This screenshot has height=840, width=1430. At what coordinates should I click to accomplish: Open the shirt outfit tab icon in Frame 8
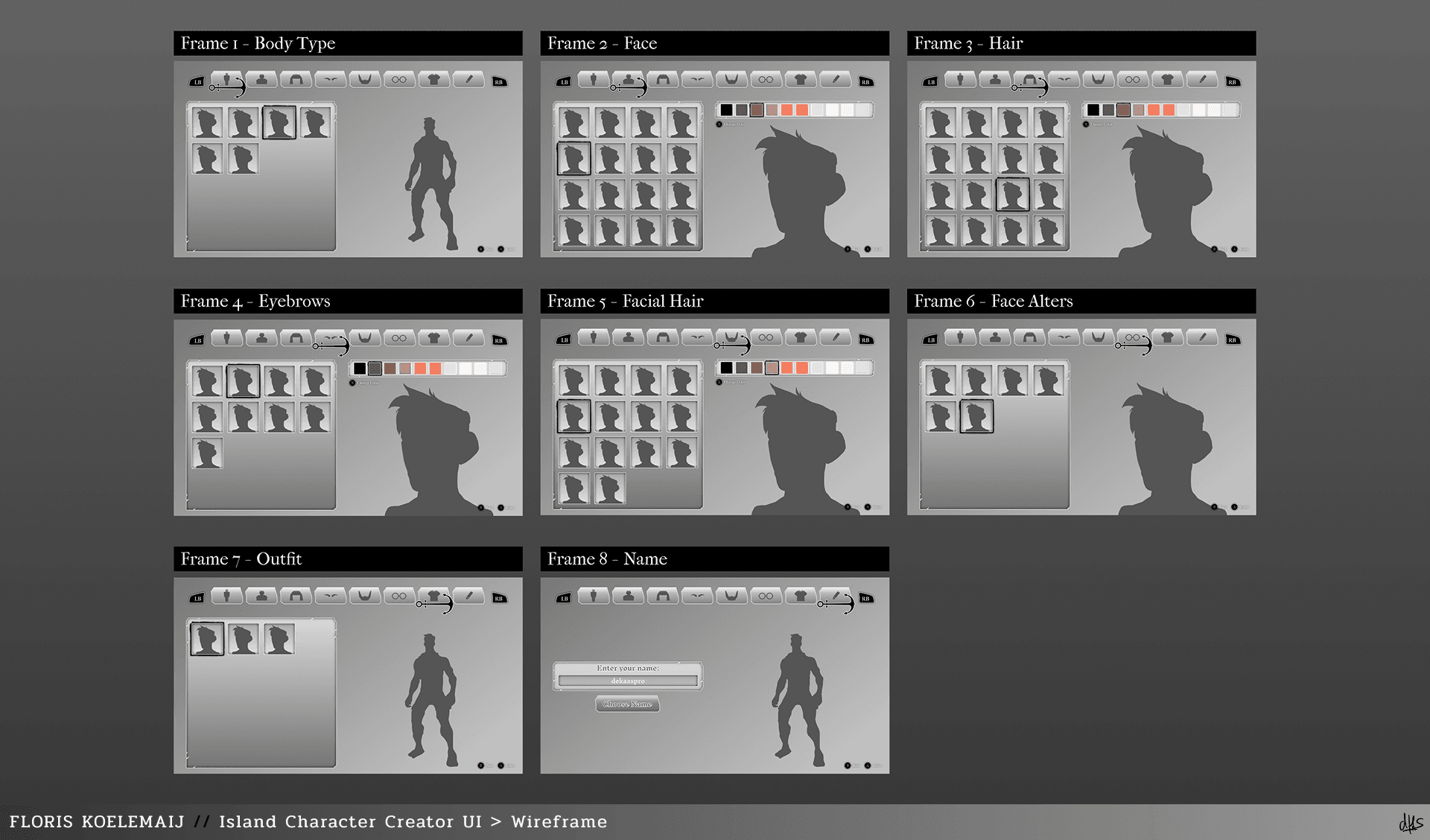tap(801, 596)
